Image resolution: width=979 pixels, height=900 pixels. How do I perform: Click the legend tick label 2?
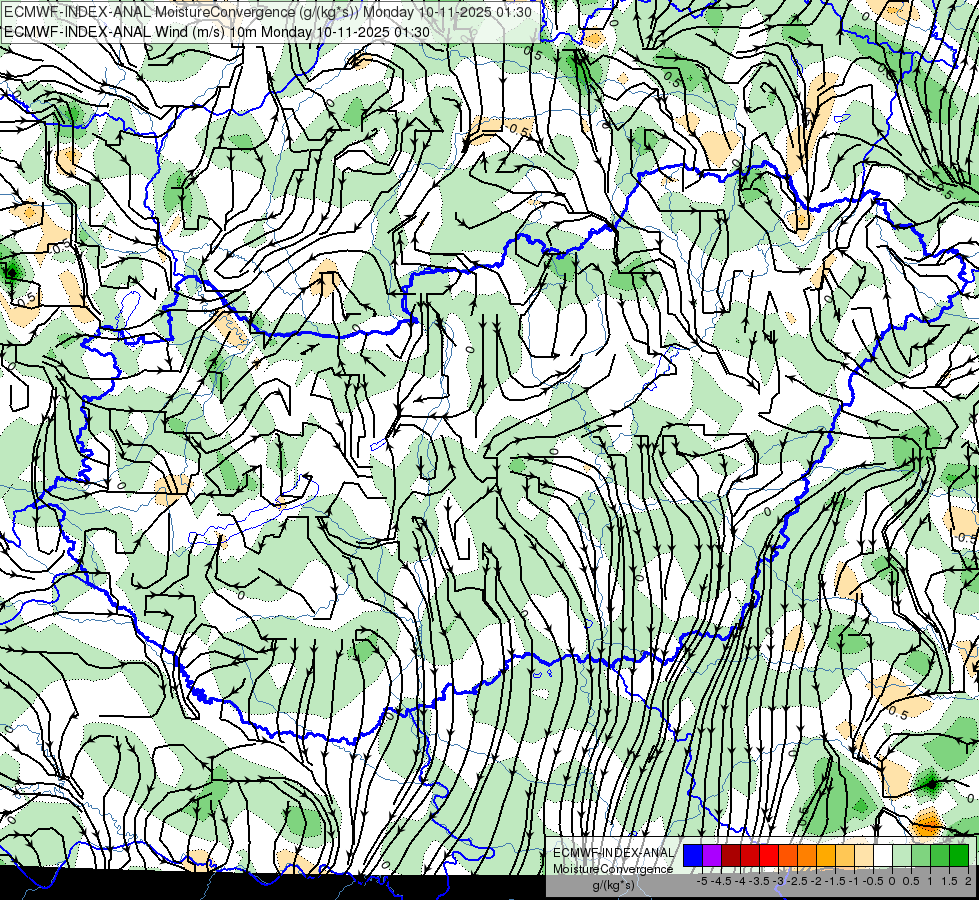pyautogui.click(x=968, y=881)
